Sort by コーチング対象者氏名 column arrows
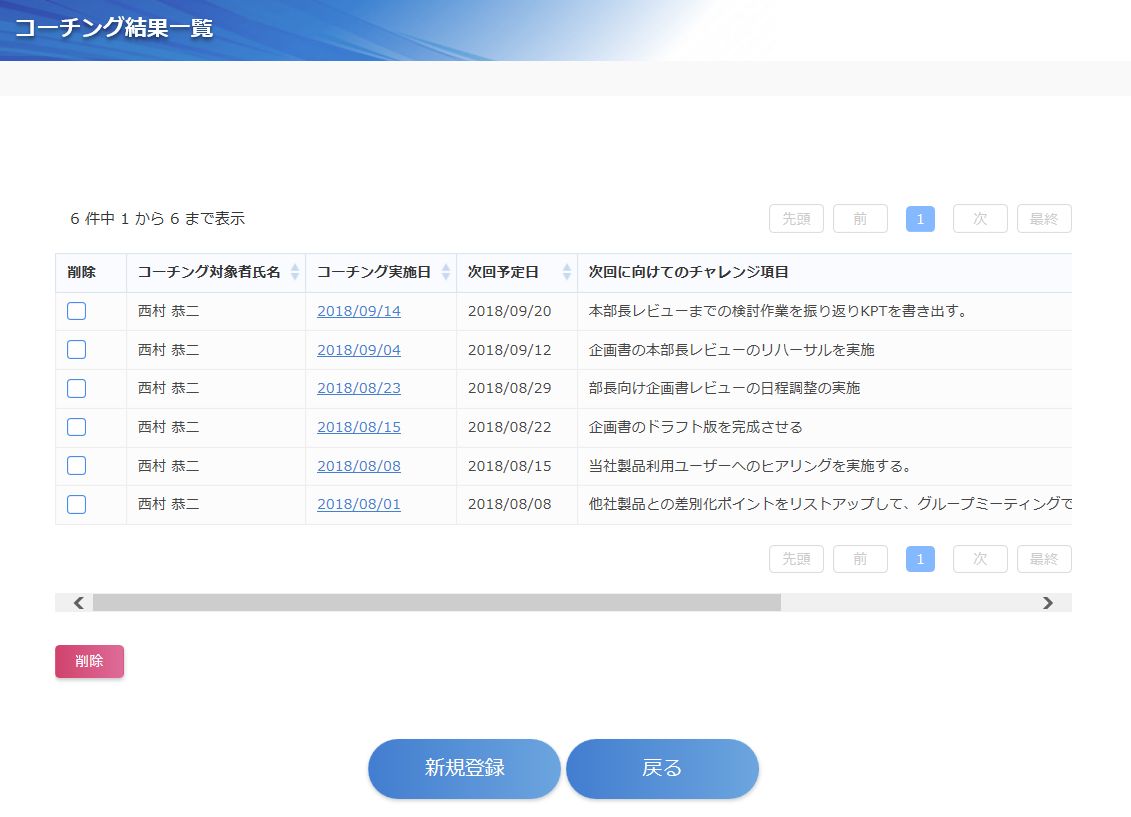Viewport: 1131px width, 817px height. tap(294, 272)
